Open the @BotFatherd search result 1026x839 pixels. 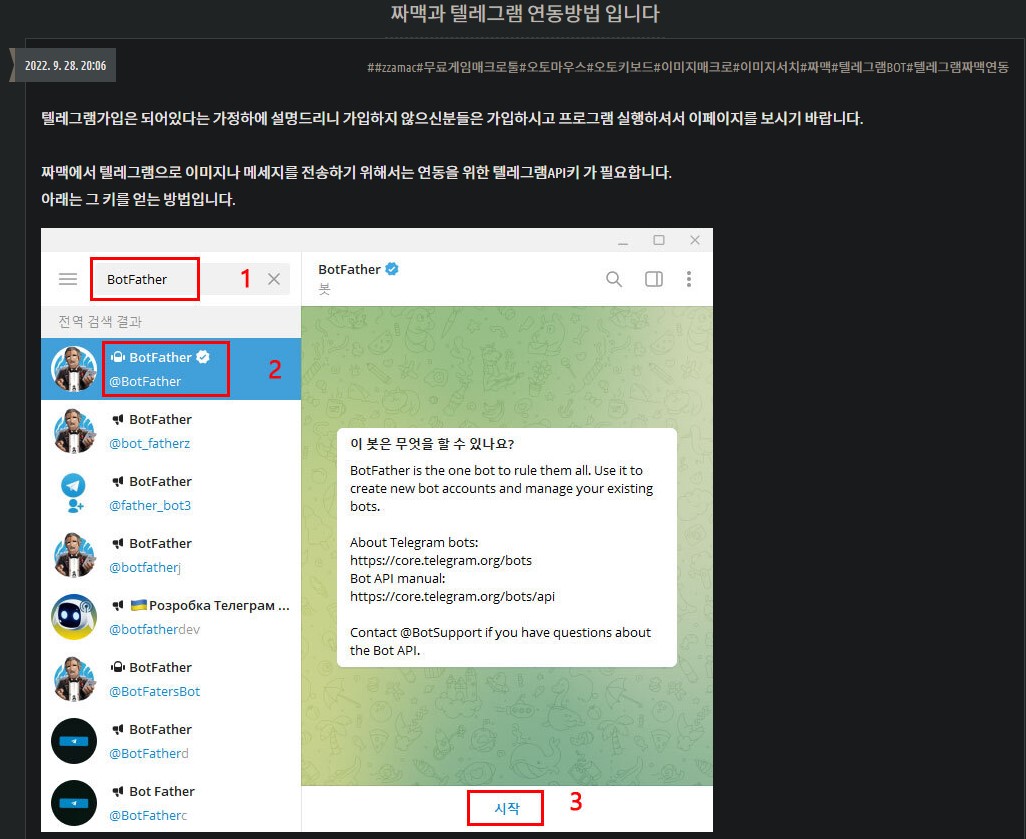[171, 741]
